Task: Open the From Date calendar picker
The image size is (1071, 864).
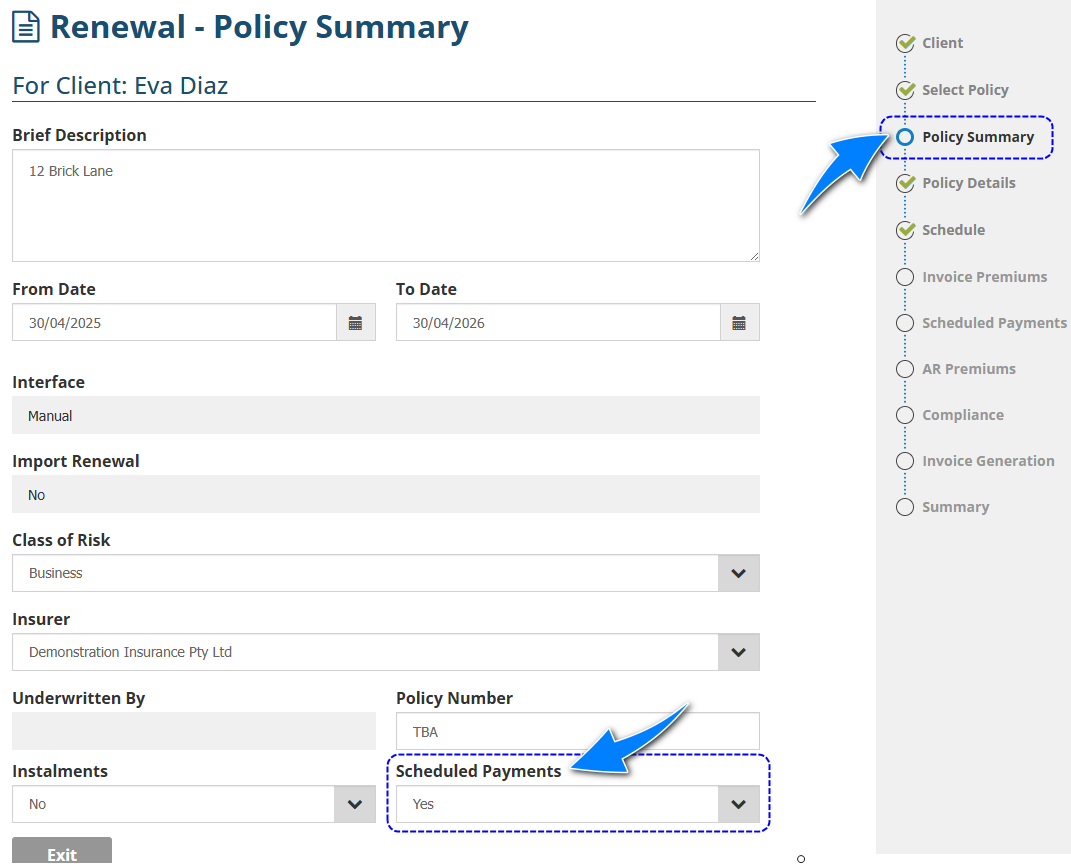Action: click(x=355, y=323)
